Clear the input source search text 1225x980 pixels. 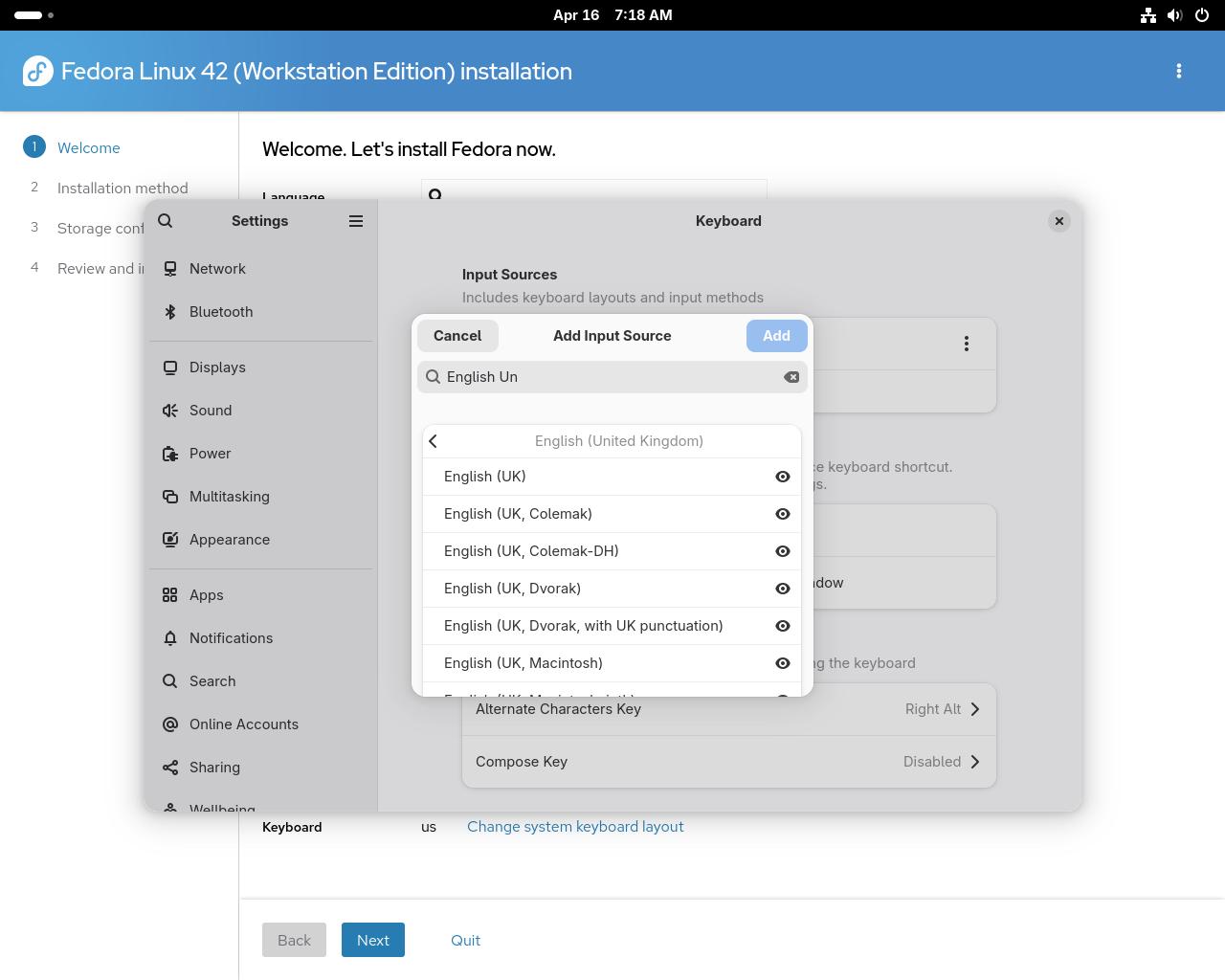791,377
